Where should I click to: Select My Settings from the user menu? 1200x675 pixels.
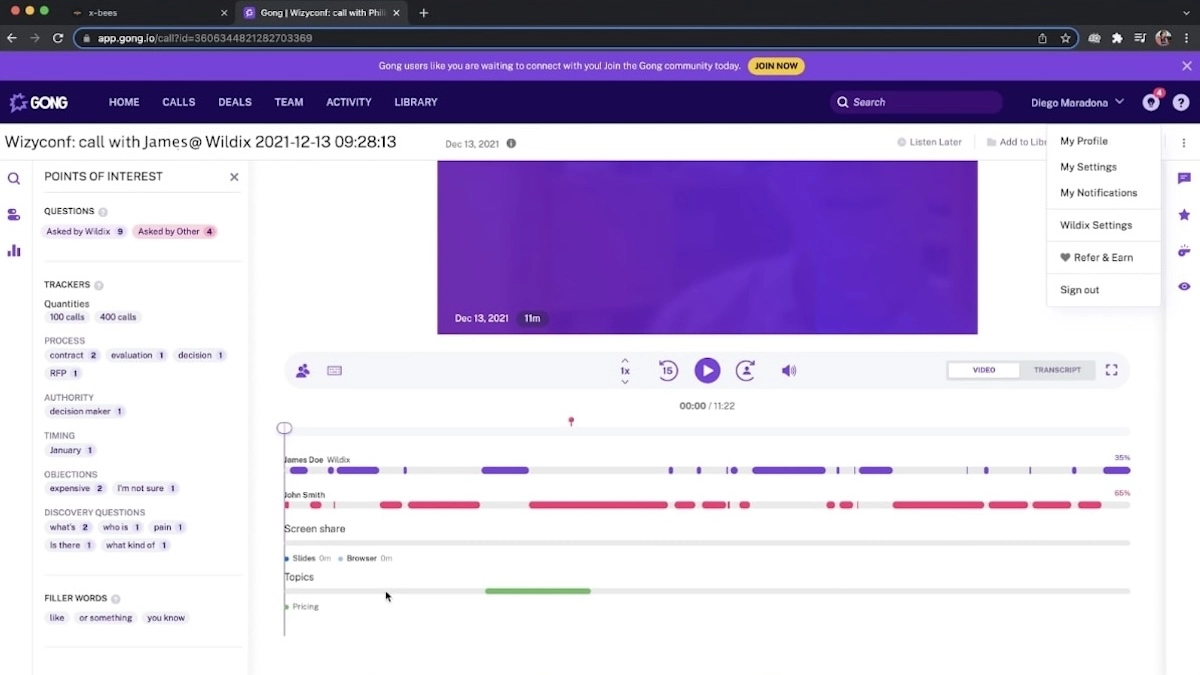point(1088,167)
